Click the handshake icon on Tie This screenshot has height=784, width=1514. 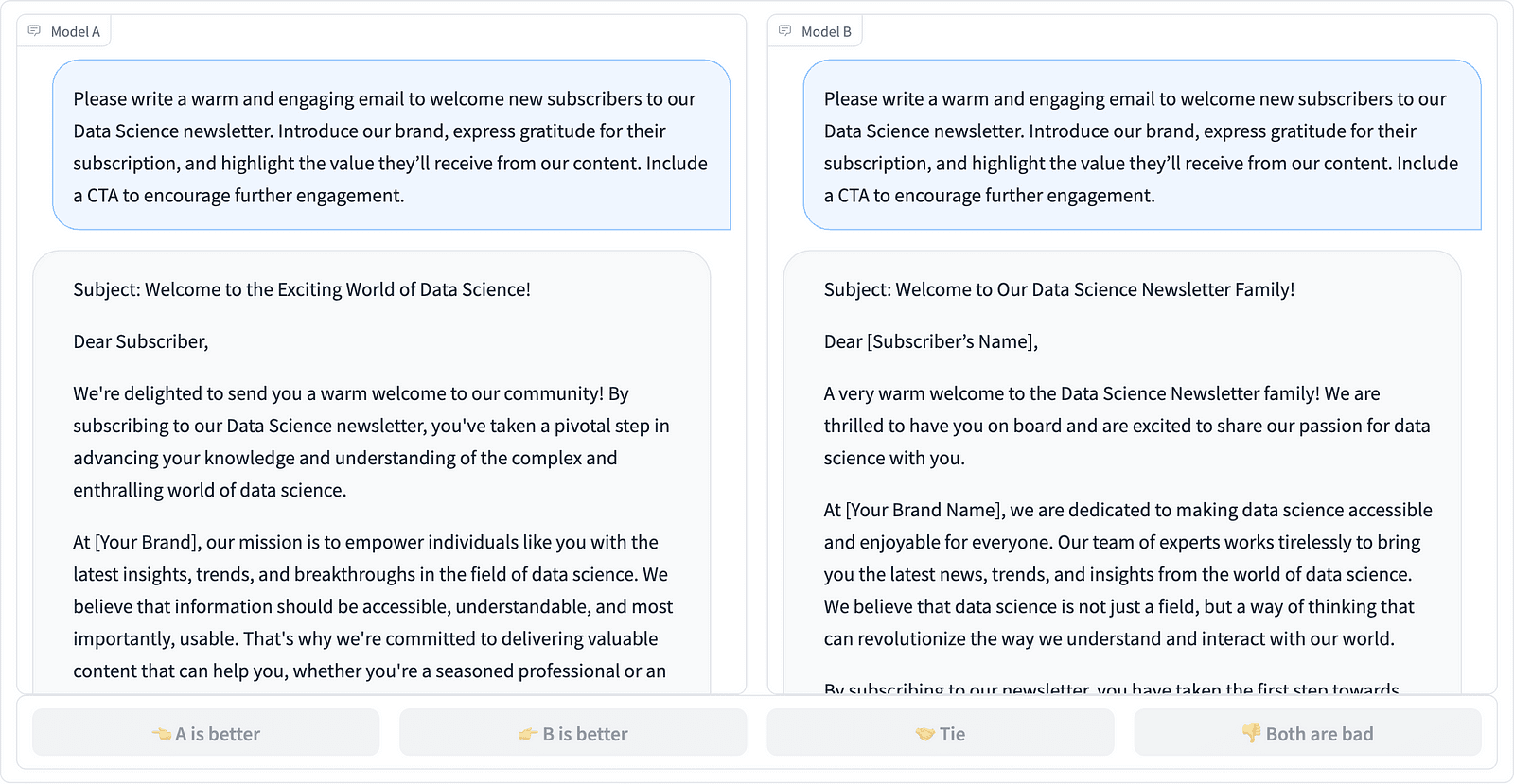925,734
